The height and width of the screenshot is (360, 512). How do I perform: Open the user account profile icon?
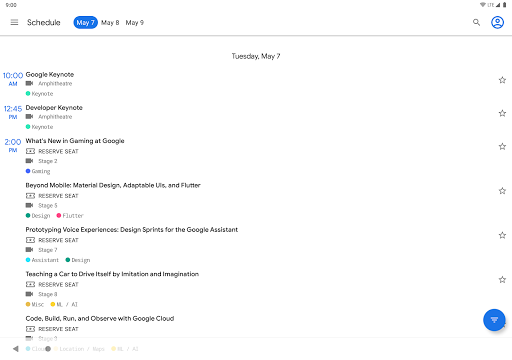pyautogui.click(x=497, y=22)
